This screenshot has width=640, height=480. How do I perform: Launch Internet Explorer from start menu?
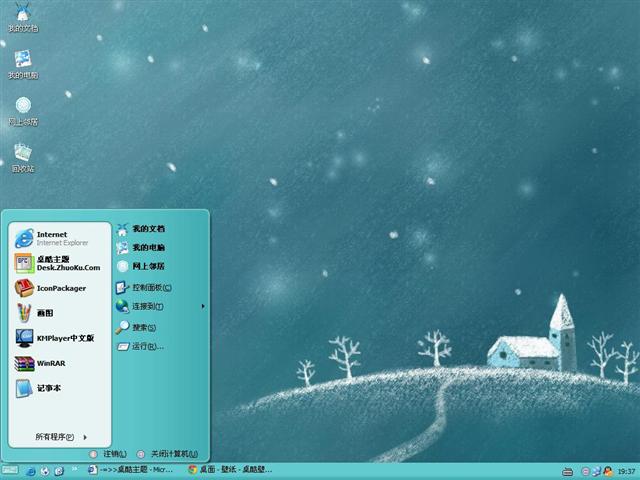[x=60, y=238]
